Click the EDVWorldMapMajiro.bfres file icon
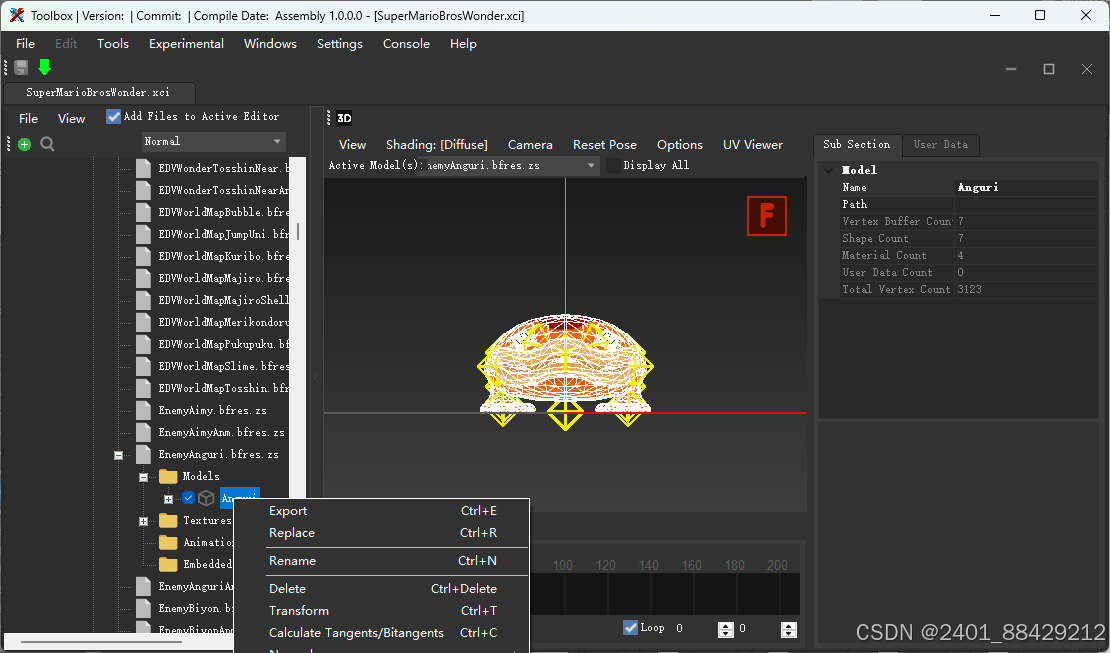1110x653 pixels. click(144, 278)
